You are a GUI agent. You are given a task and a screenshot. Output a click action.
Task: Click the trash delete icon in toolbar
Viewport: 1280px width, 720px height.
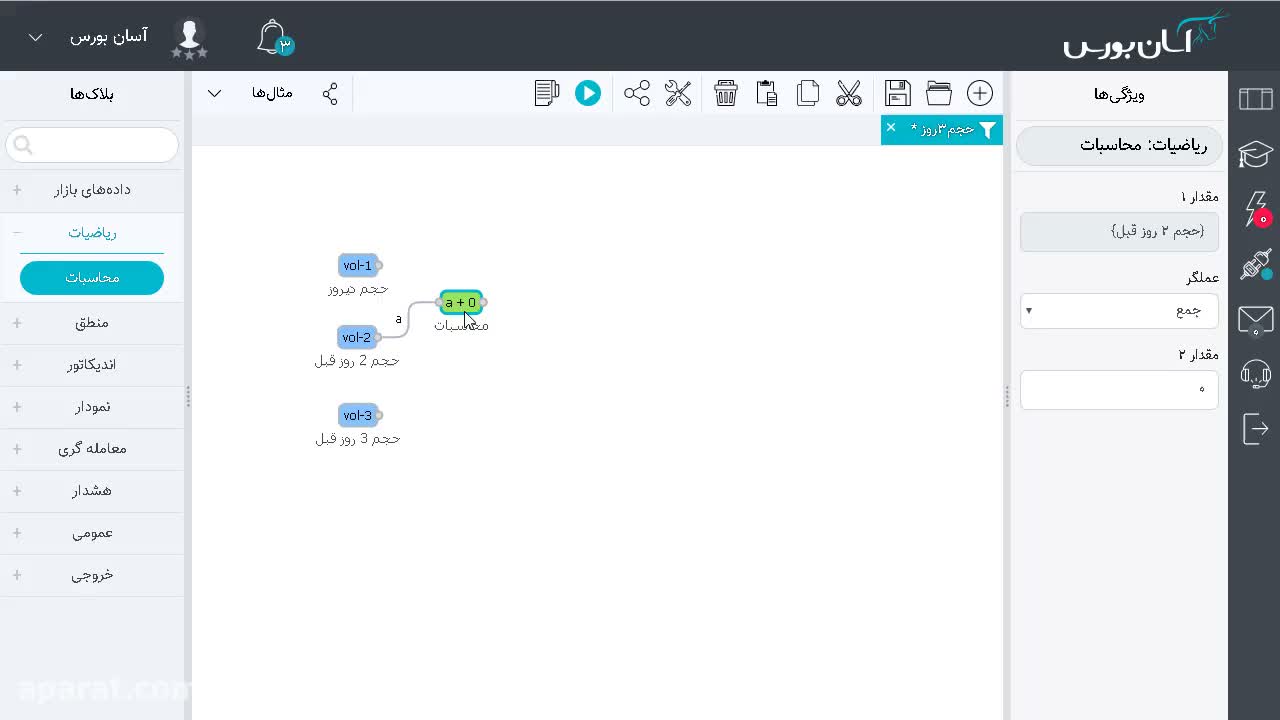(x=726, y=94)
